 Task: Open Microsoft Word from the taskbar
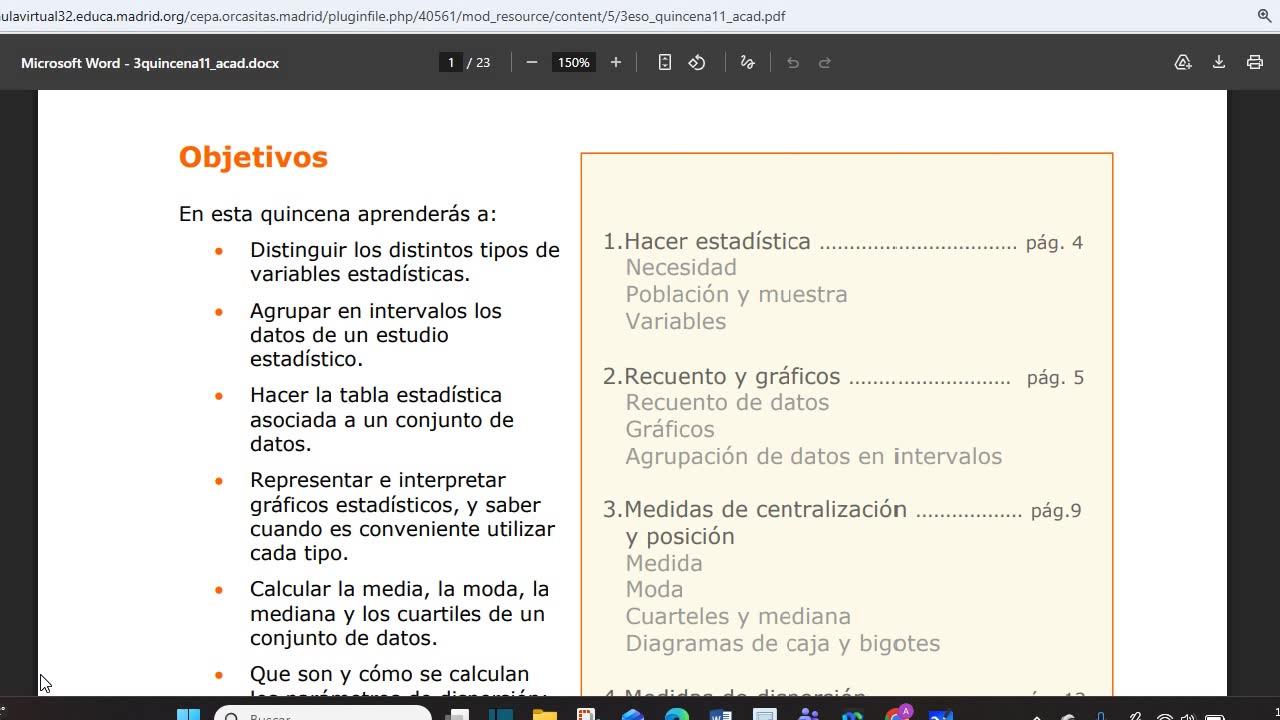point(721,714)
